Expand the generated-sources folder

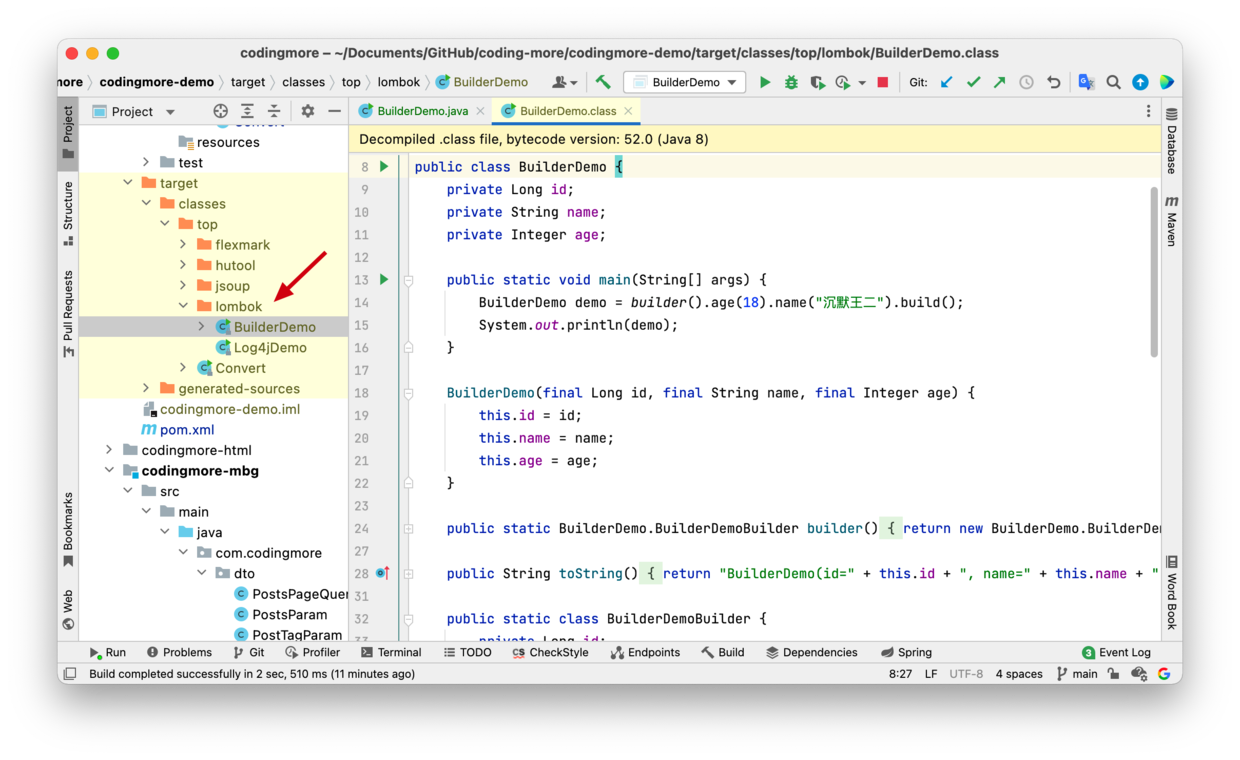(x=146, y=388)
